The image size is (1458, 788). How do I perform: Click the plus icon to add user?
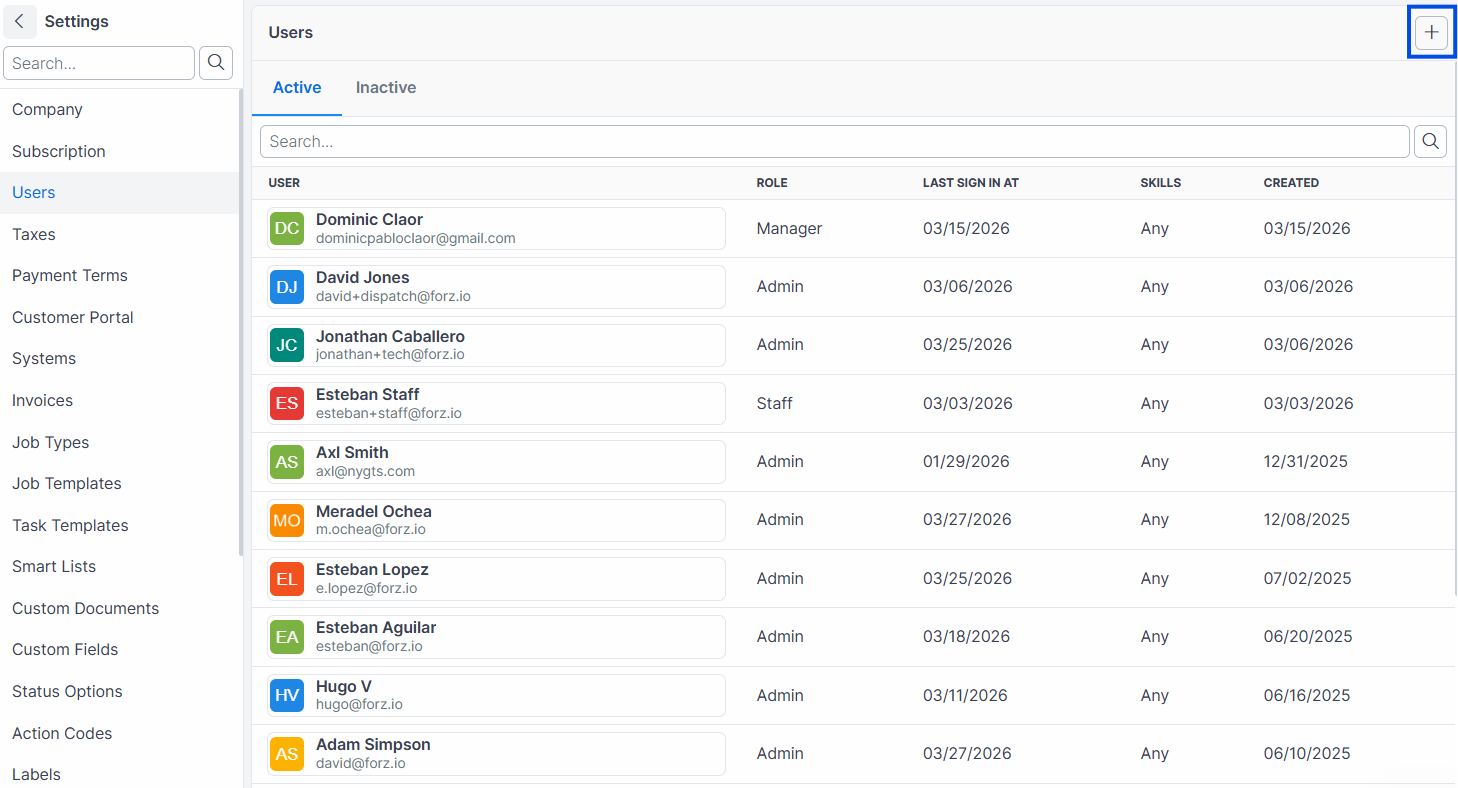click(x=1431, y=33)
